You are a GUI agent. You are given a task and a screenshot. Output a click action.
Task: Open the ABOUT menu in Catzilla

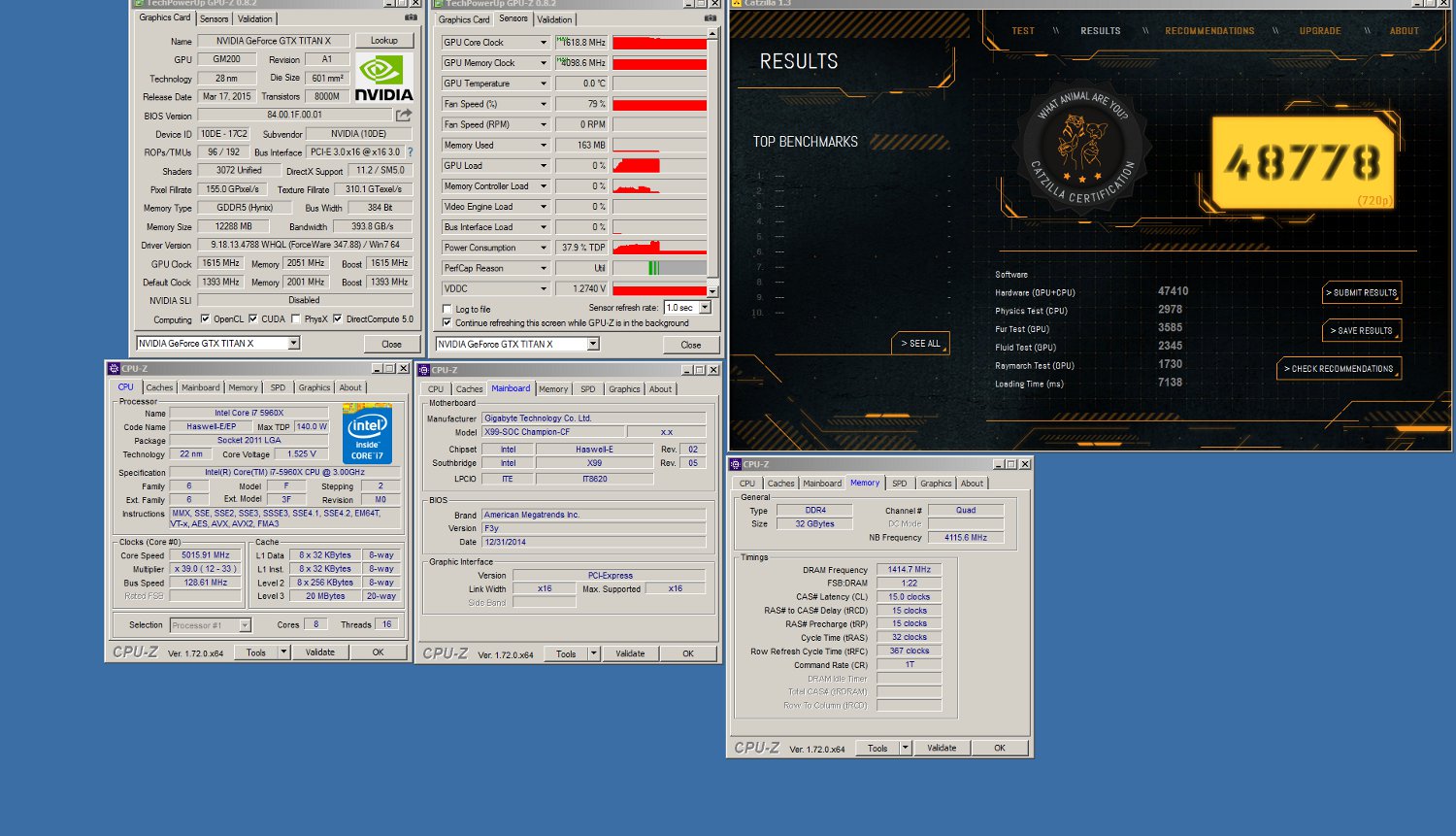tap(1404, 31)
